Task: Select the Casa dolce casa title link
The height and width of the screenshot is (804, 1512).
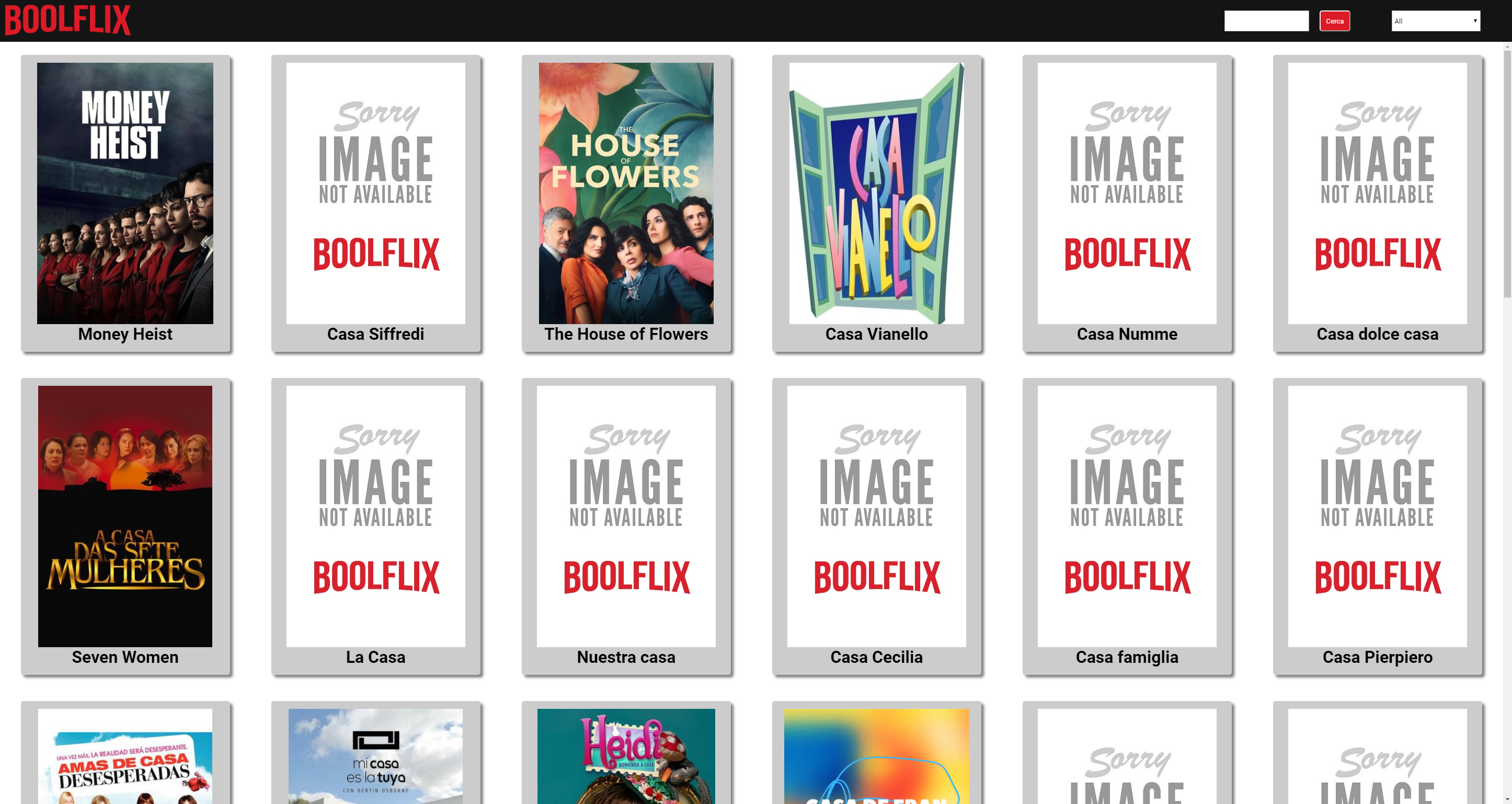Action: [1377, 334]
